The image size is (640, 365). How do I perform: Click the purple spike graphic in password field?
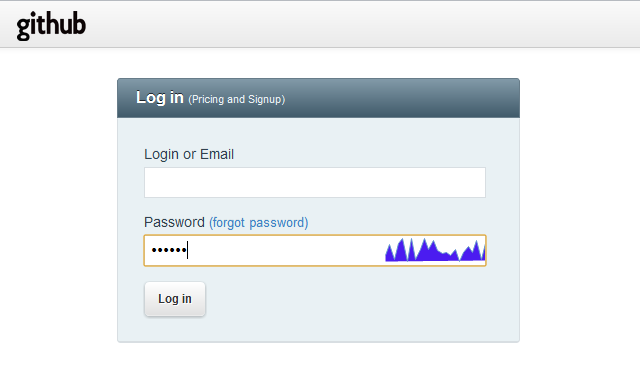pyautogui.click(x=435, y=250)
